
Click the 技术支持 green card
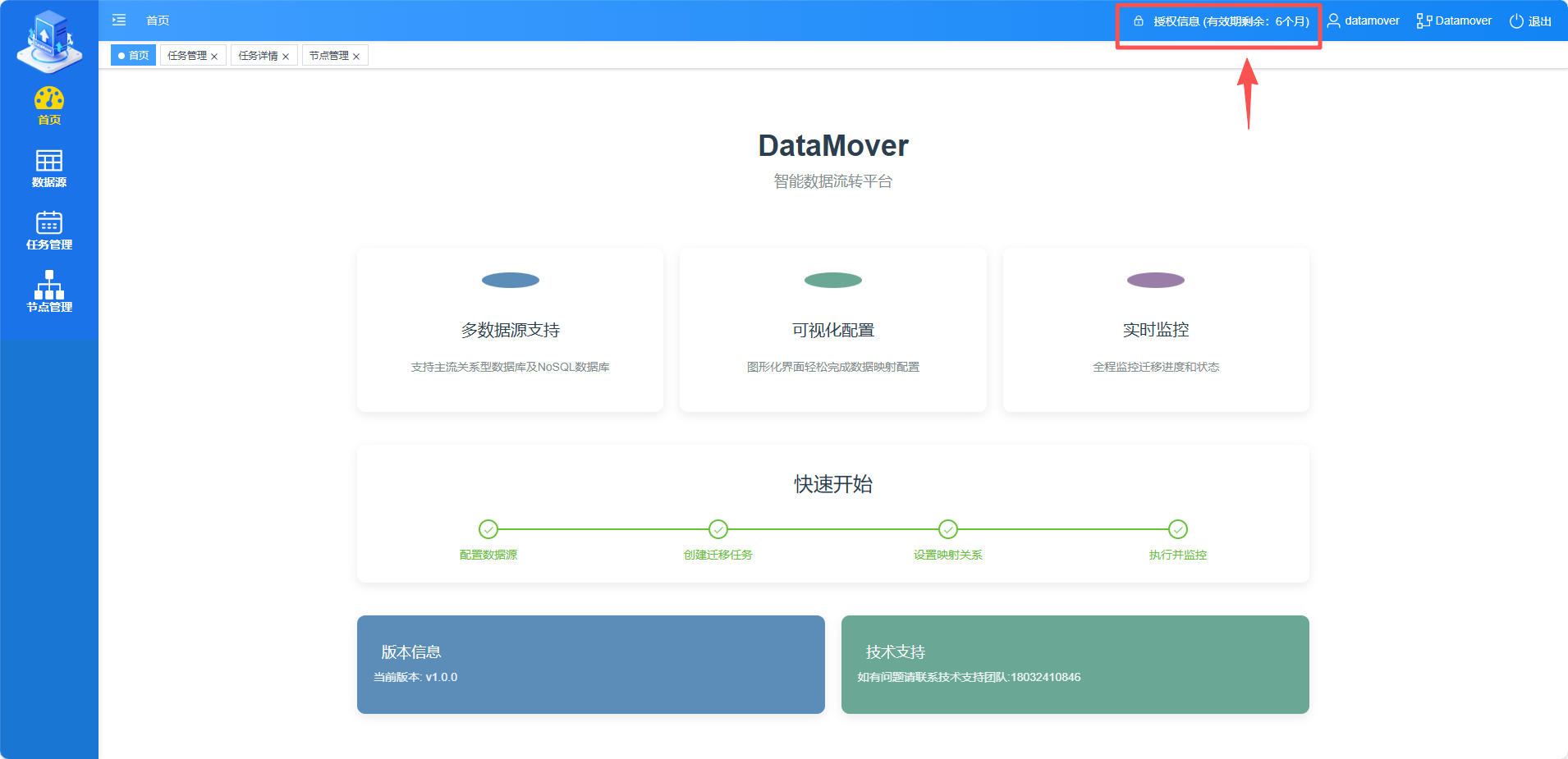pos(1075,664)
